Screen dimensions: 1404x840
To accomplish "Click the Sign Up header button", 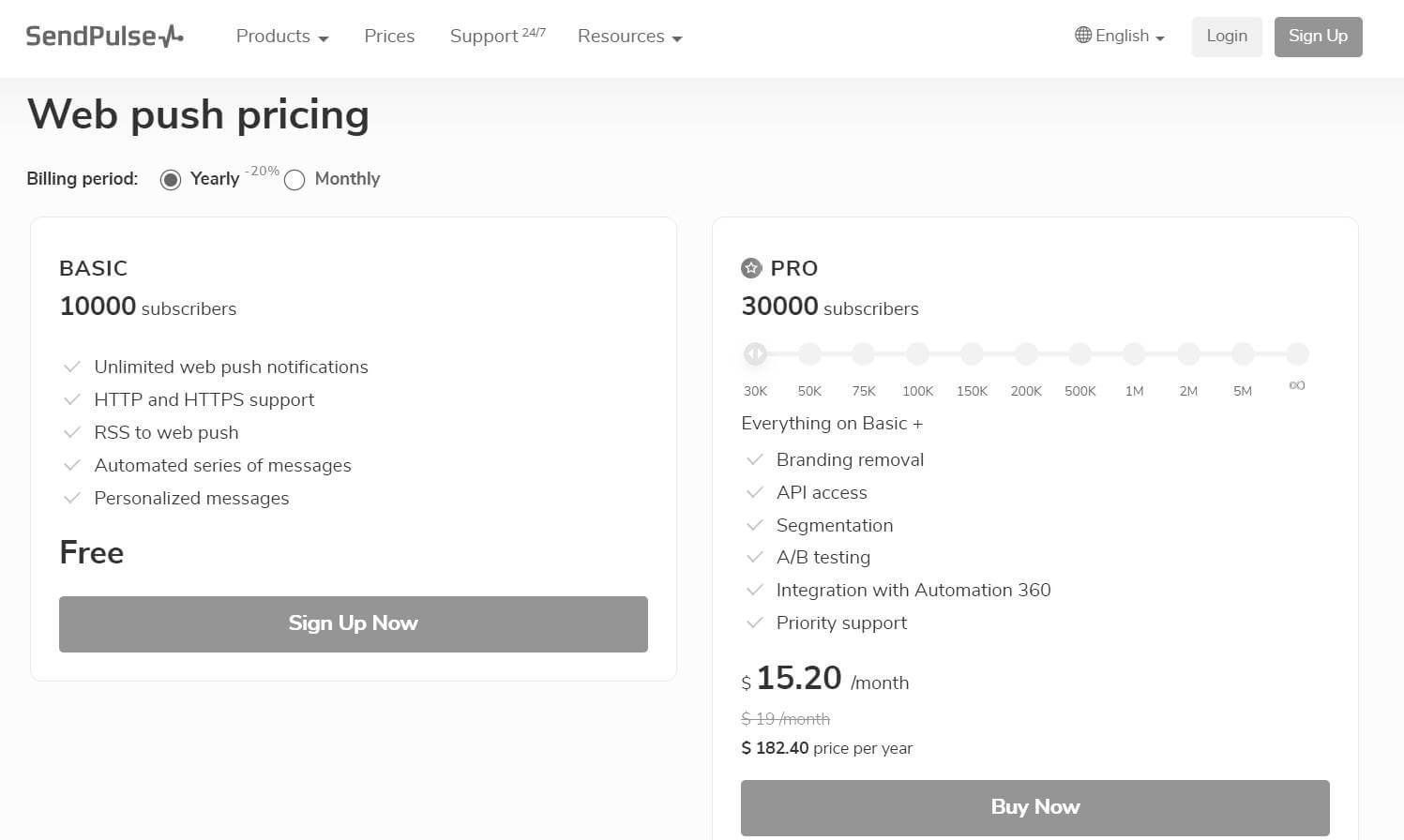I will (1318, 37).
